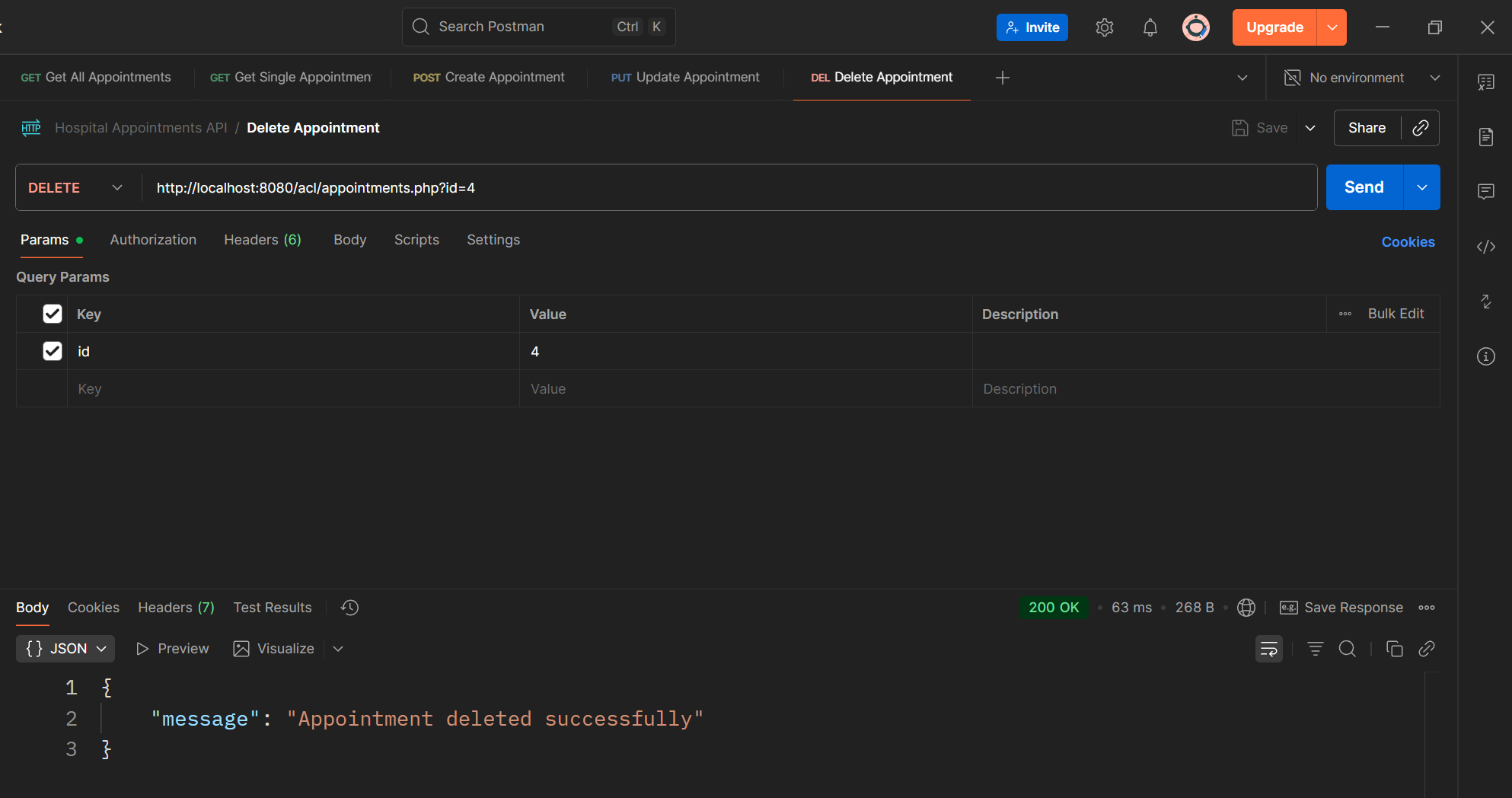Uncheck the id query parameter checkbox

53,351
